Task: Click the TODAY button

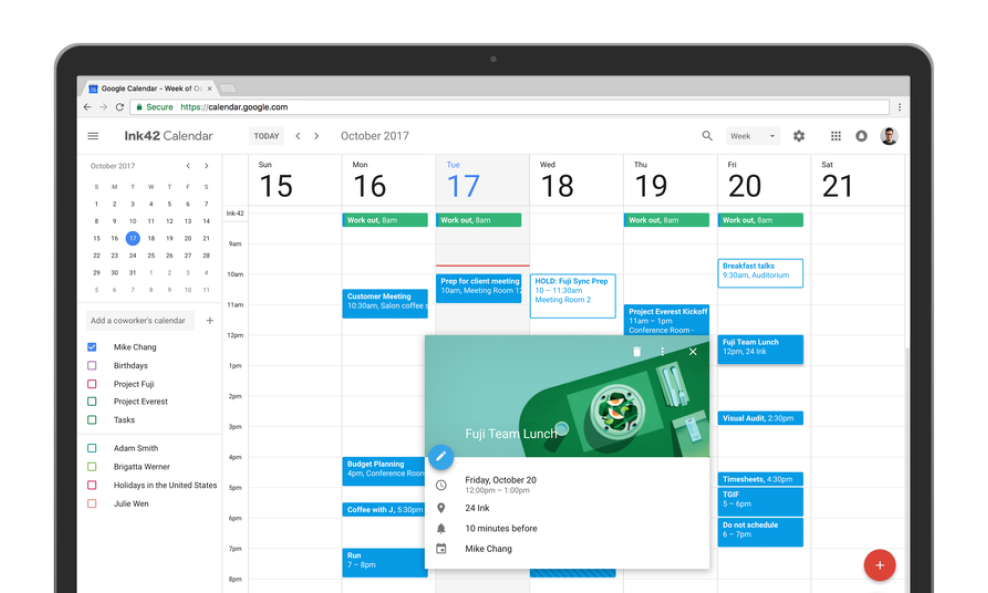Action: [x=266, y=136]
